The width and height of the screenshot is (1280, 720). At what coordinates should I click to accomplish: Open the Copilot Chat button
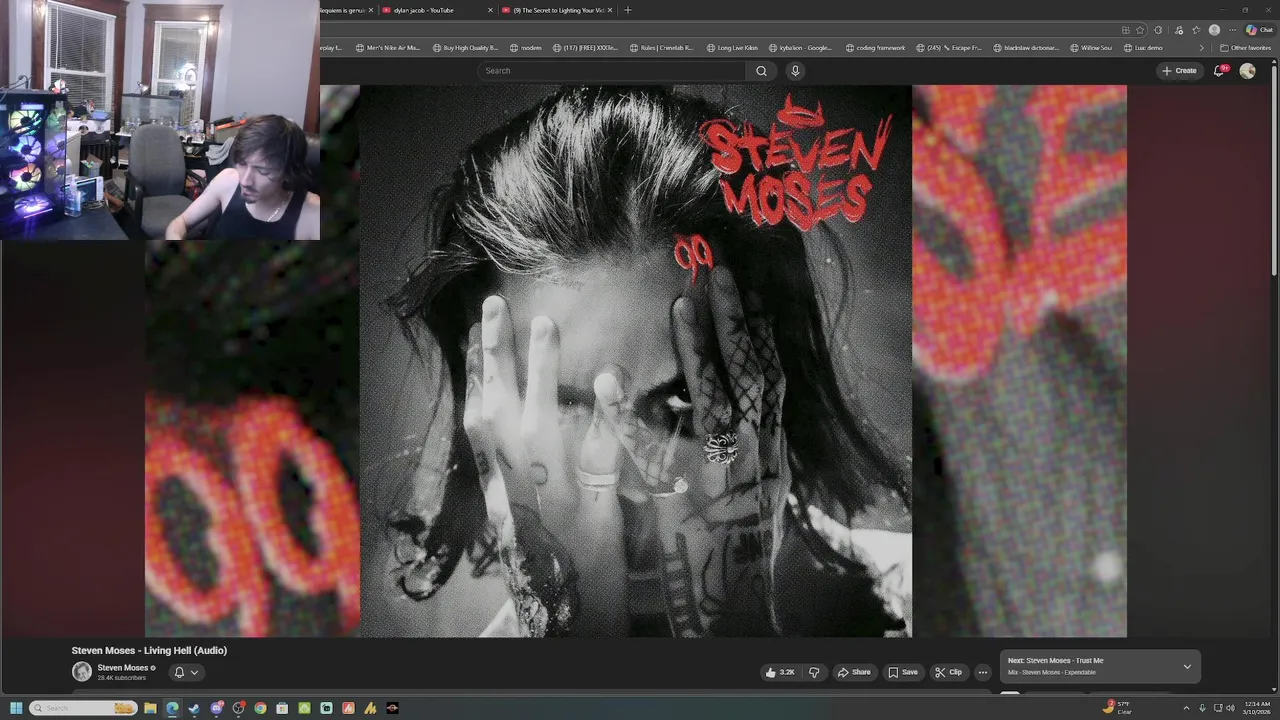coord(1259,30)
